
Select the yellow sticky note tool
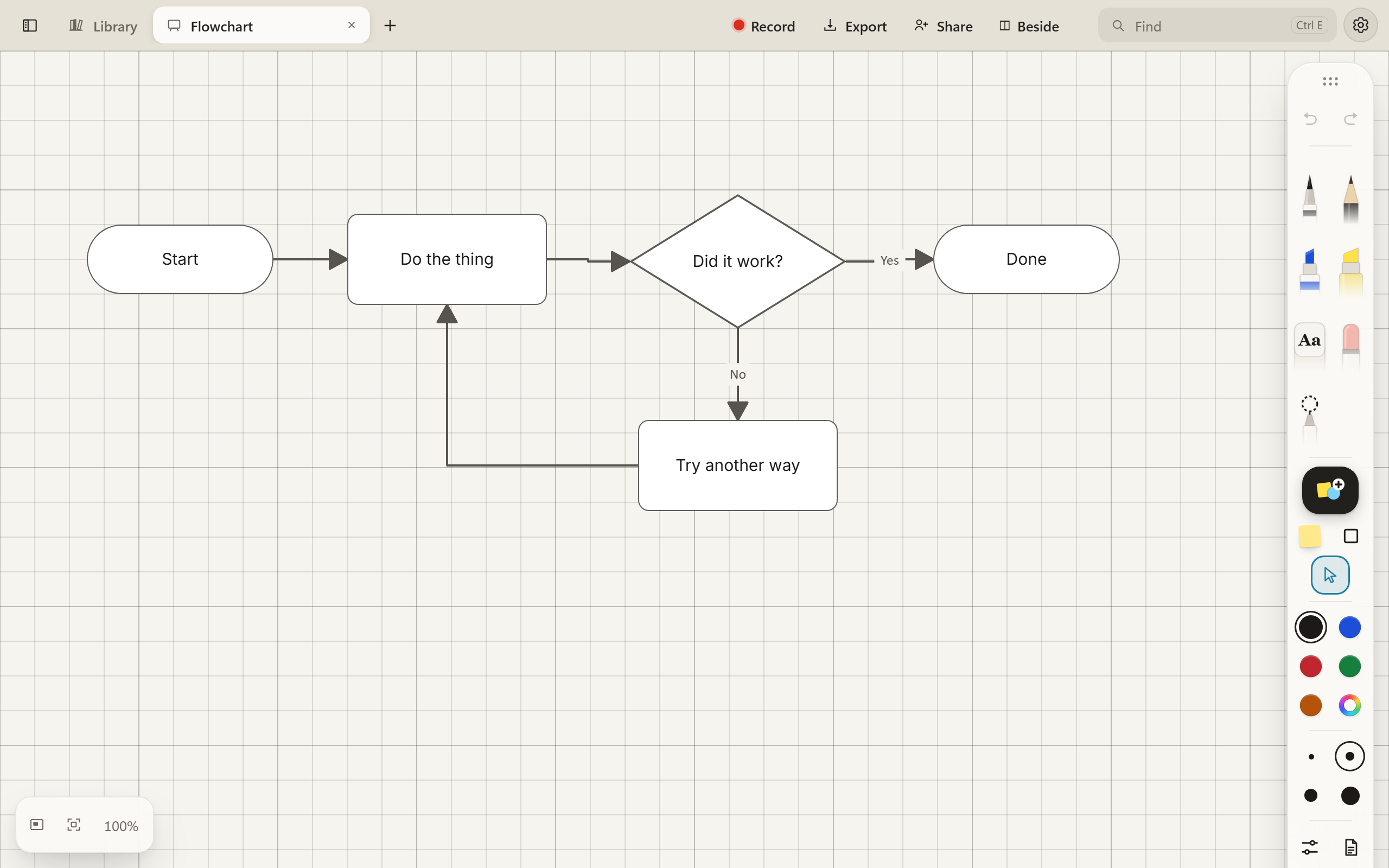(x=1310, y=536)
